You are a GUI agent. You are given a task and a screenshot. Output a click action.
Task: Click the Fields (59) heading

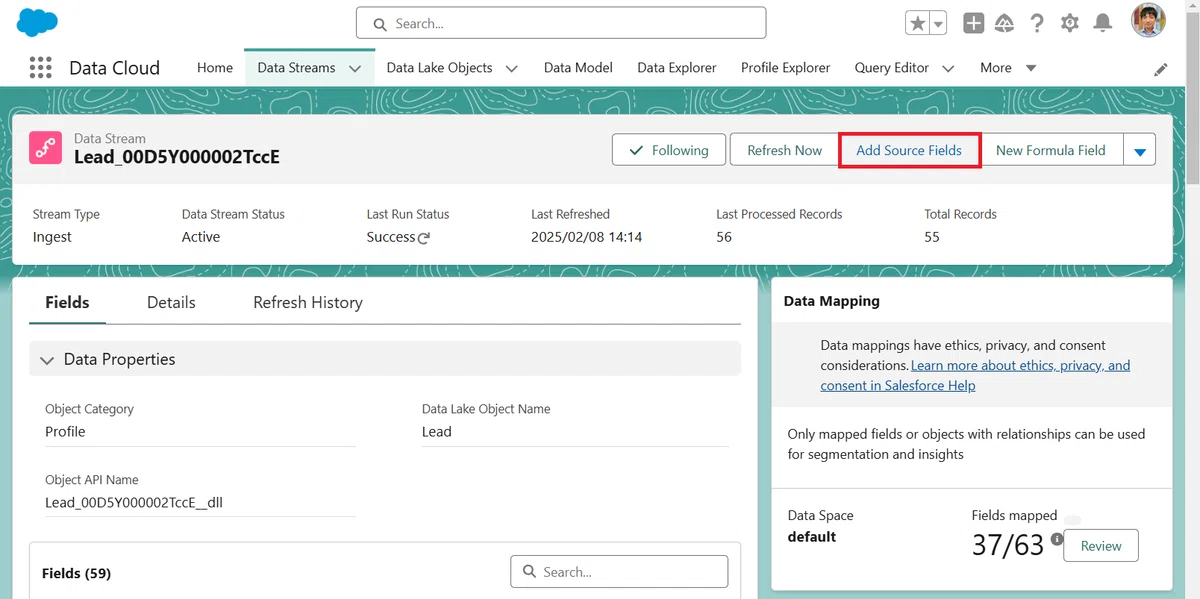tap(76, 573)
